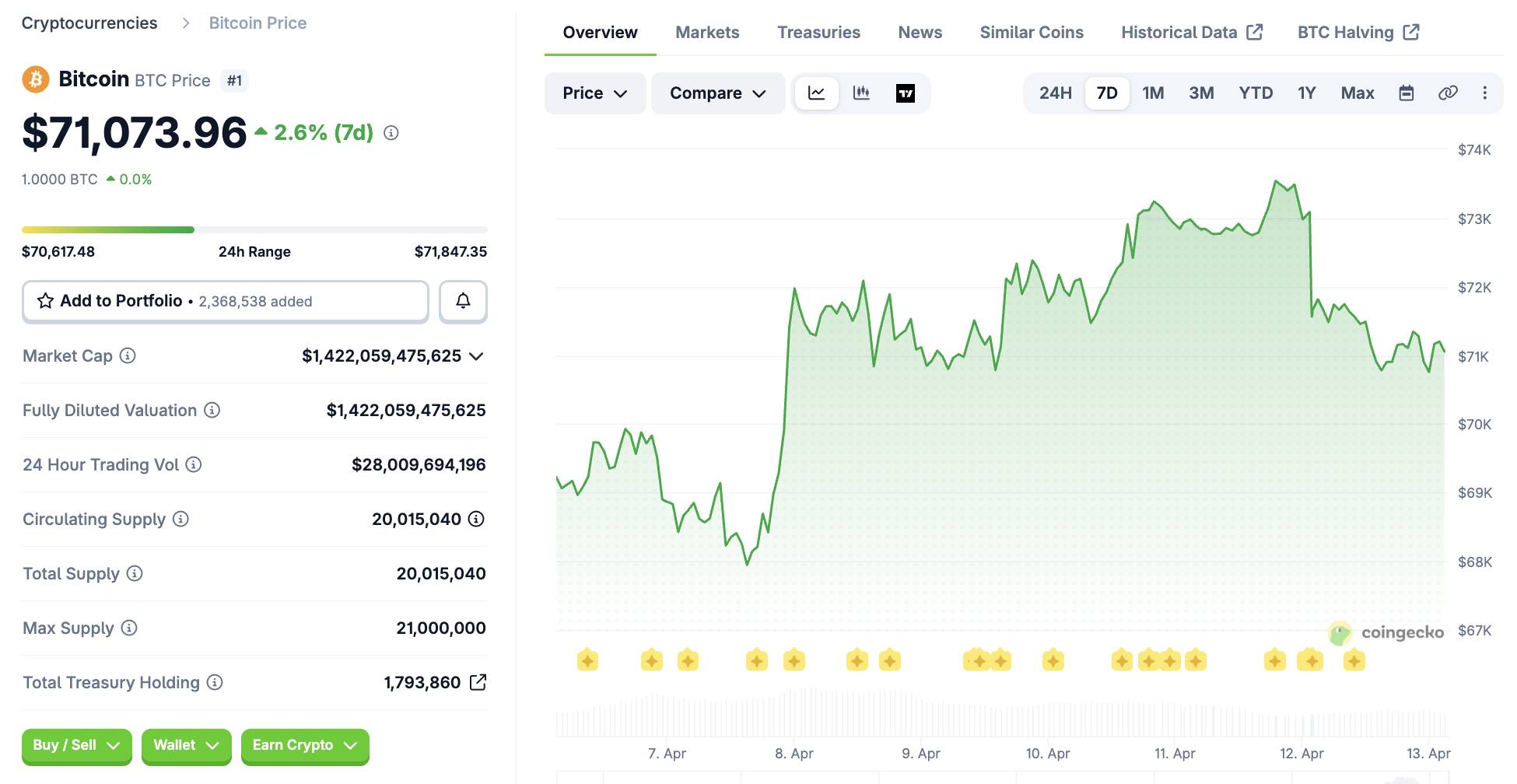Screen dimensions: 1517x784
Task: Click the Market Cap info icon
Action: pyautogui.click(x=126, y=356)
